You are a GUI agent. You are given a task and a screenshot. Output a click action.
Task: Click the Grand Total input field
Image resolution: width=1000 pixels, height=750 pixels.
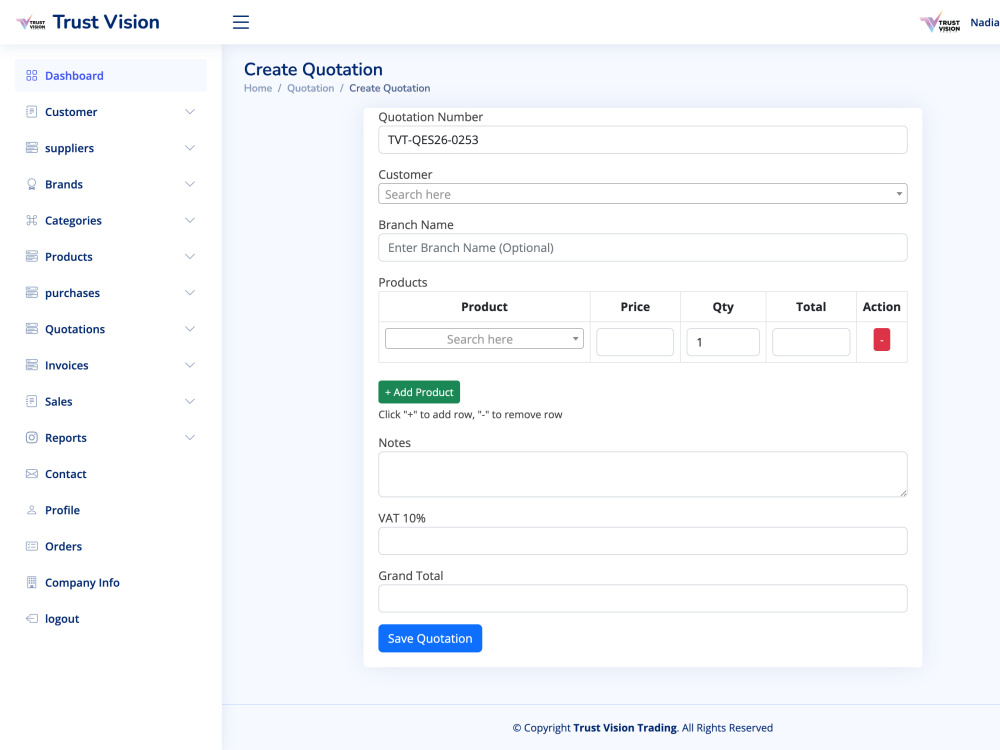click(x=643, y=598)
